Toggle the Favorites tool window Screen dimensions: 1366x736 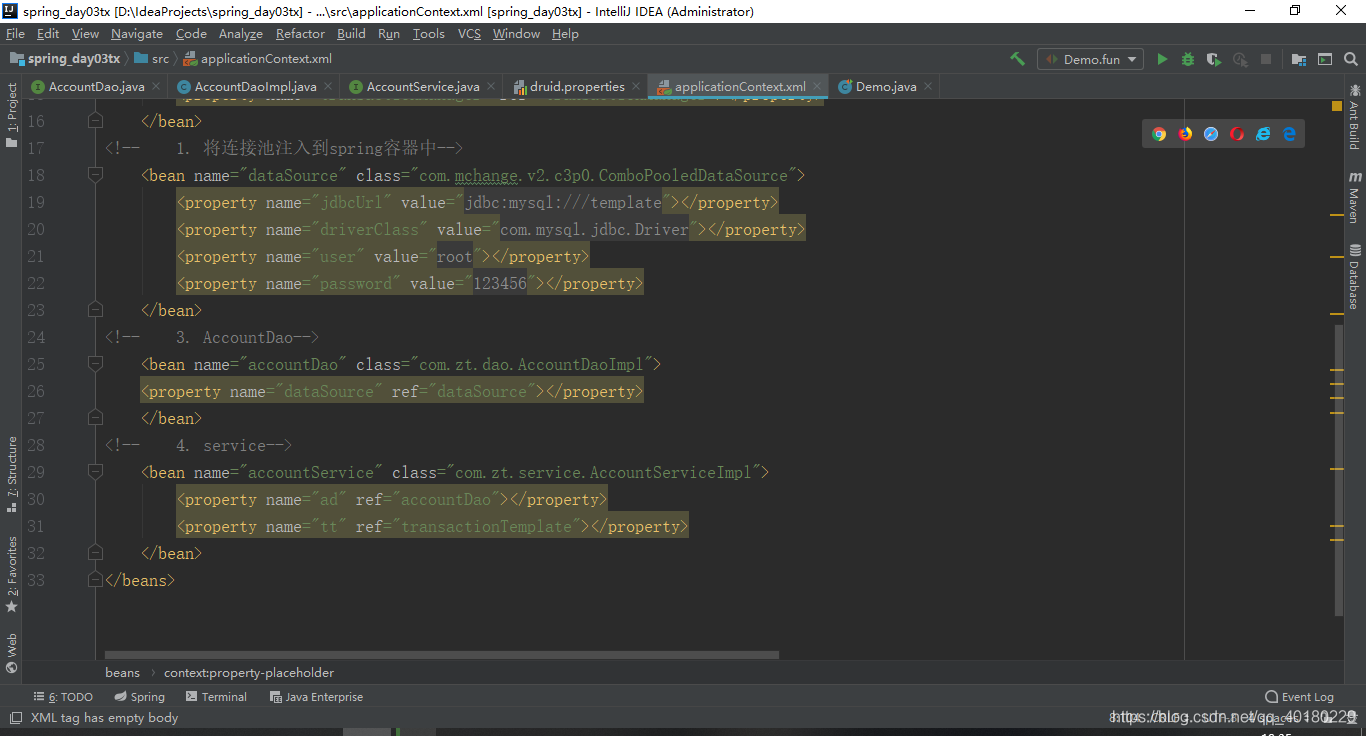[x=12, y=574]
